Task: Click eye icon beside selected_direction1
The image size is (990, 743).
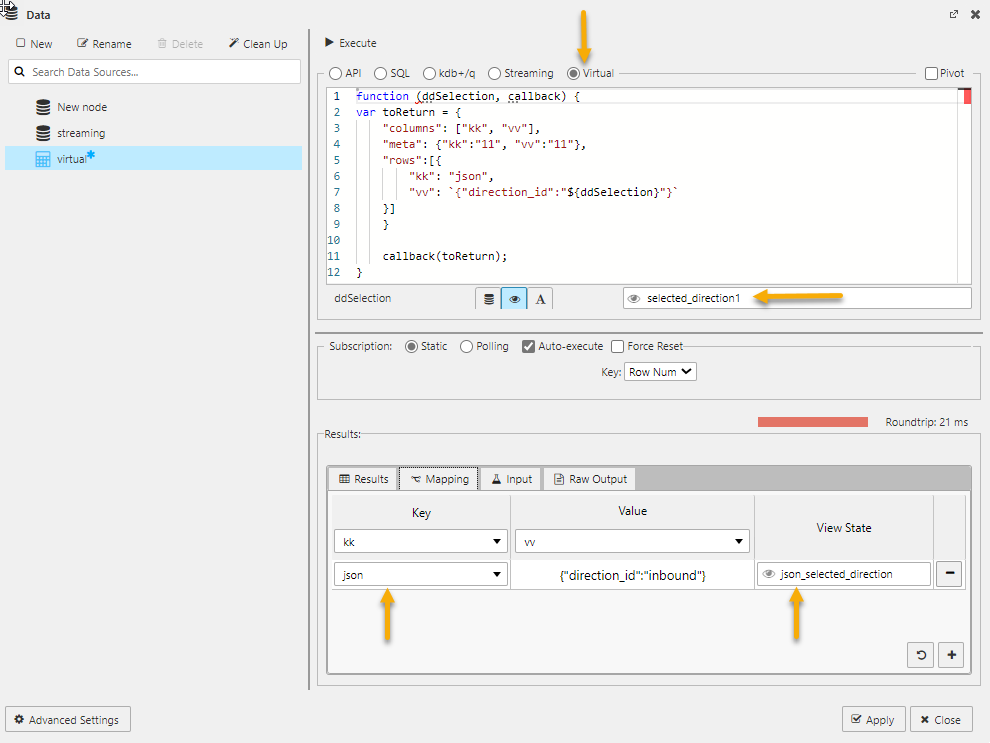Action: tap(634, 299)
